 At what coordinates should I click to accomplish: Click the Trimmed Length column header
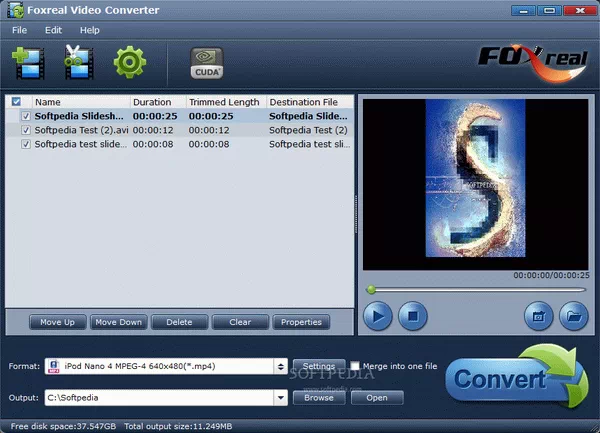226,102
